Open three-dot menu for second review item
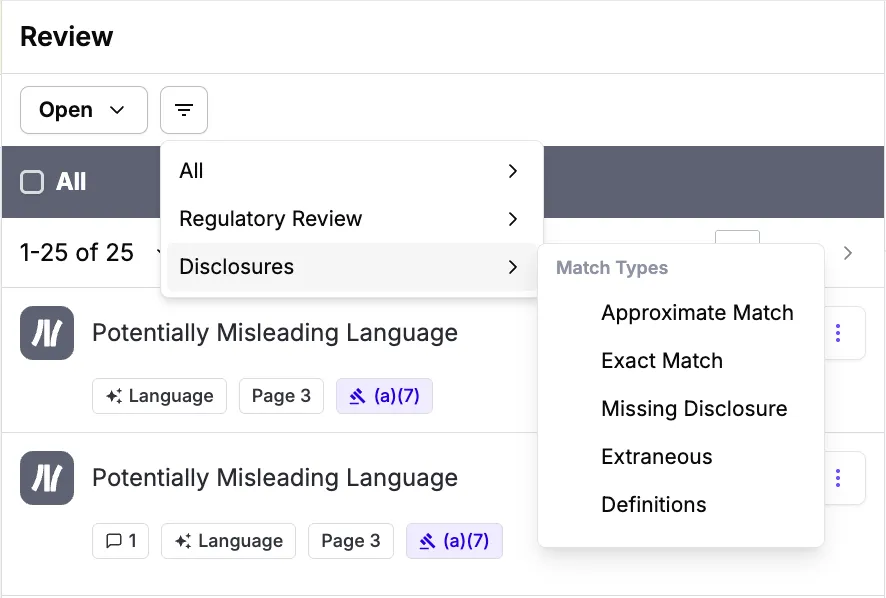Screen dimensions: 886x598 [838, 478]
